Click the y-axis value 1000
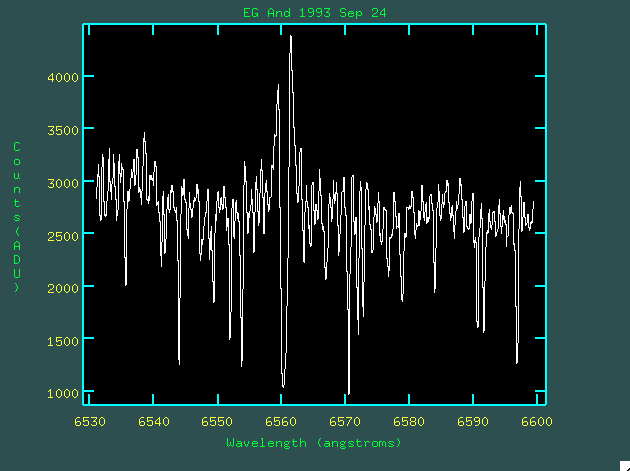 click(63, 393)
